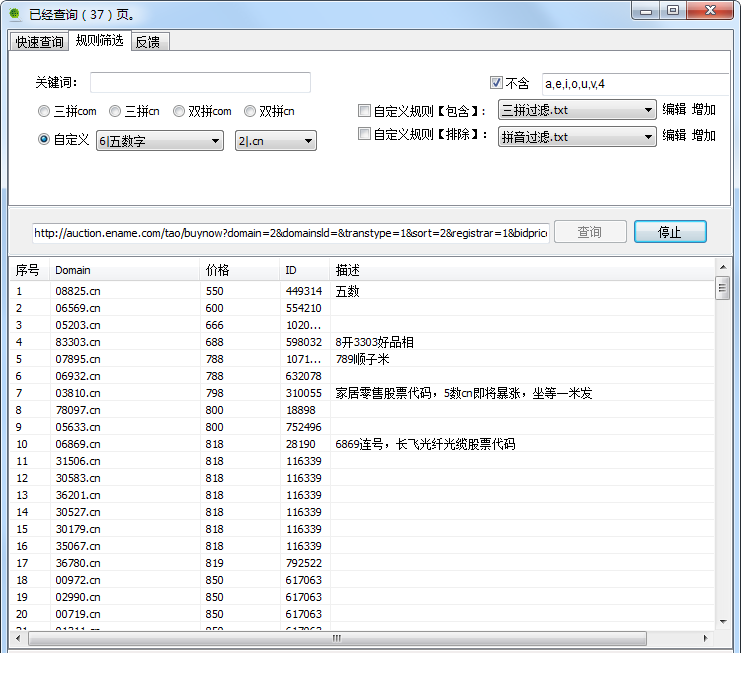741x676 pixels.
Task: Select row 30527.cn
Action: [x=362, y=512]
